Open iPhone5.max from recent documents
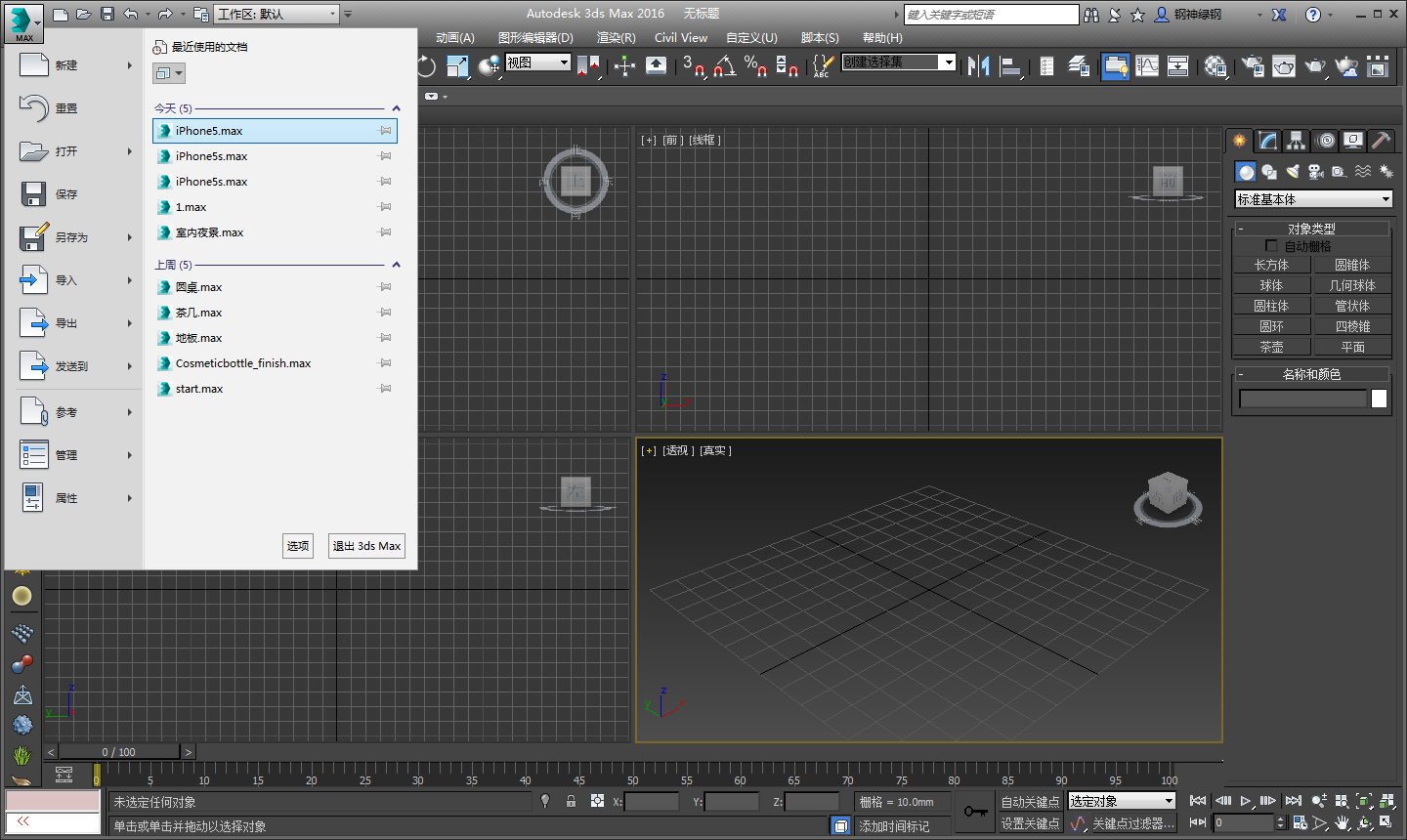The image size is (1407, 840). tap(275, 131)
